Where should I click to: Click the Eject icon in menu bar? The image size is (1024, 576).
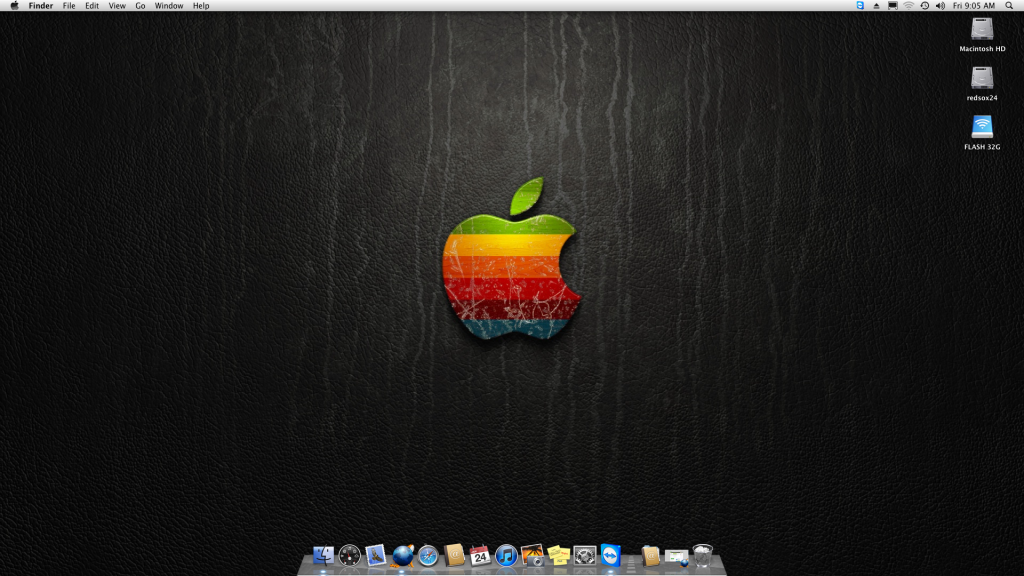click(x=876, y=5)
